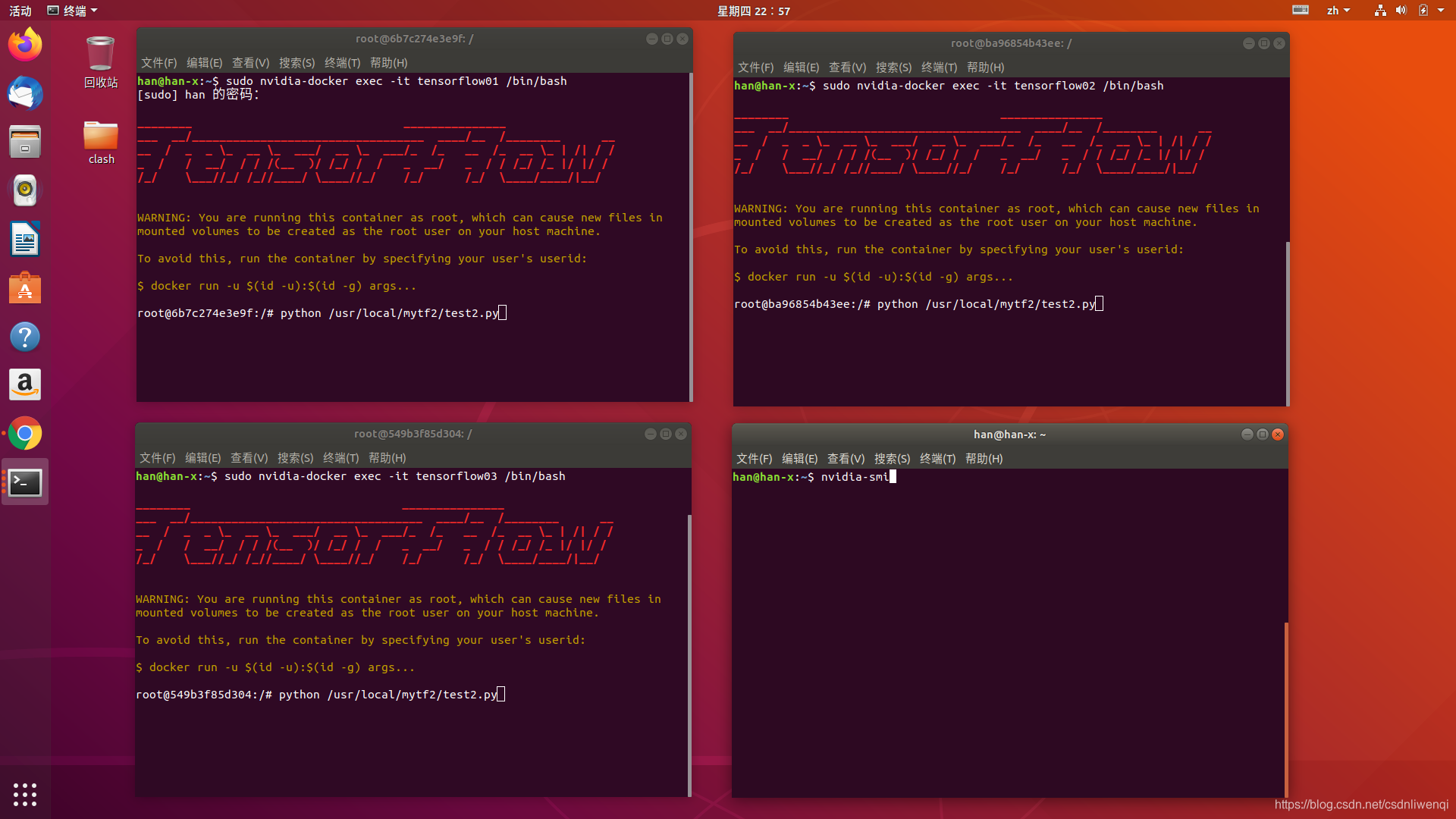The width and height of the screenshot is (1456, 819).
Task: Click the CSDN blog link at bottom right
Action: (x=1363, y=806)
